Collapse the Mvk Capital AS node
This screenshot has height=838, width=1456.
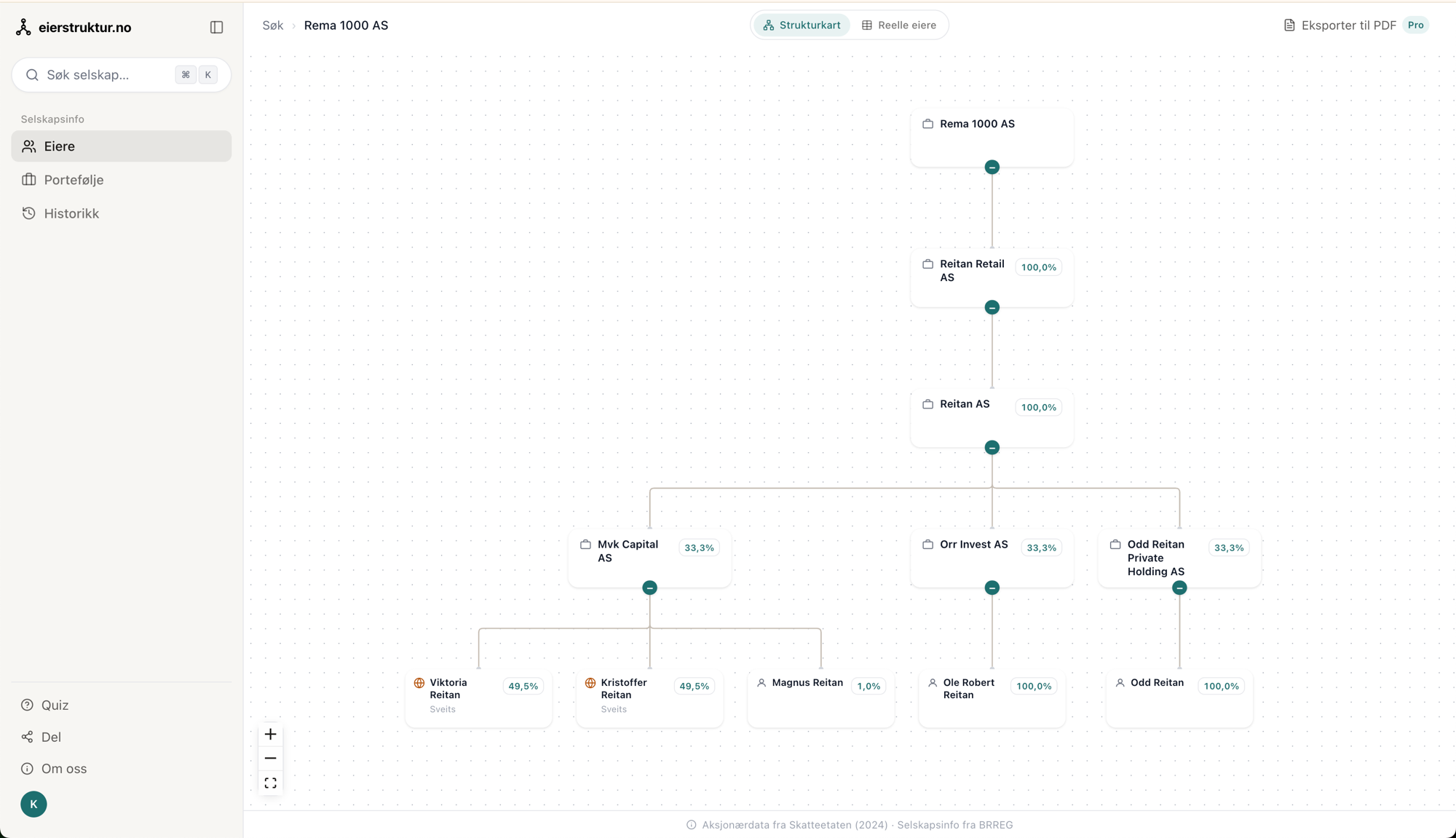[649, 588]
